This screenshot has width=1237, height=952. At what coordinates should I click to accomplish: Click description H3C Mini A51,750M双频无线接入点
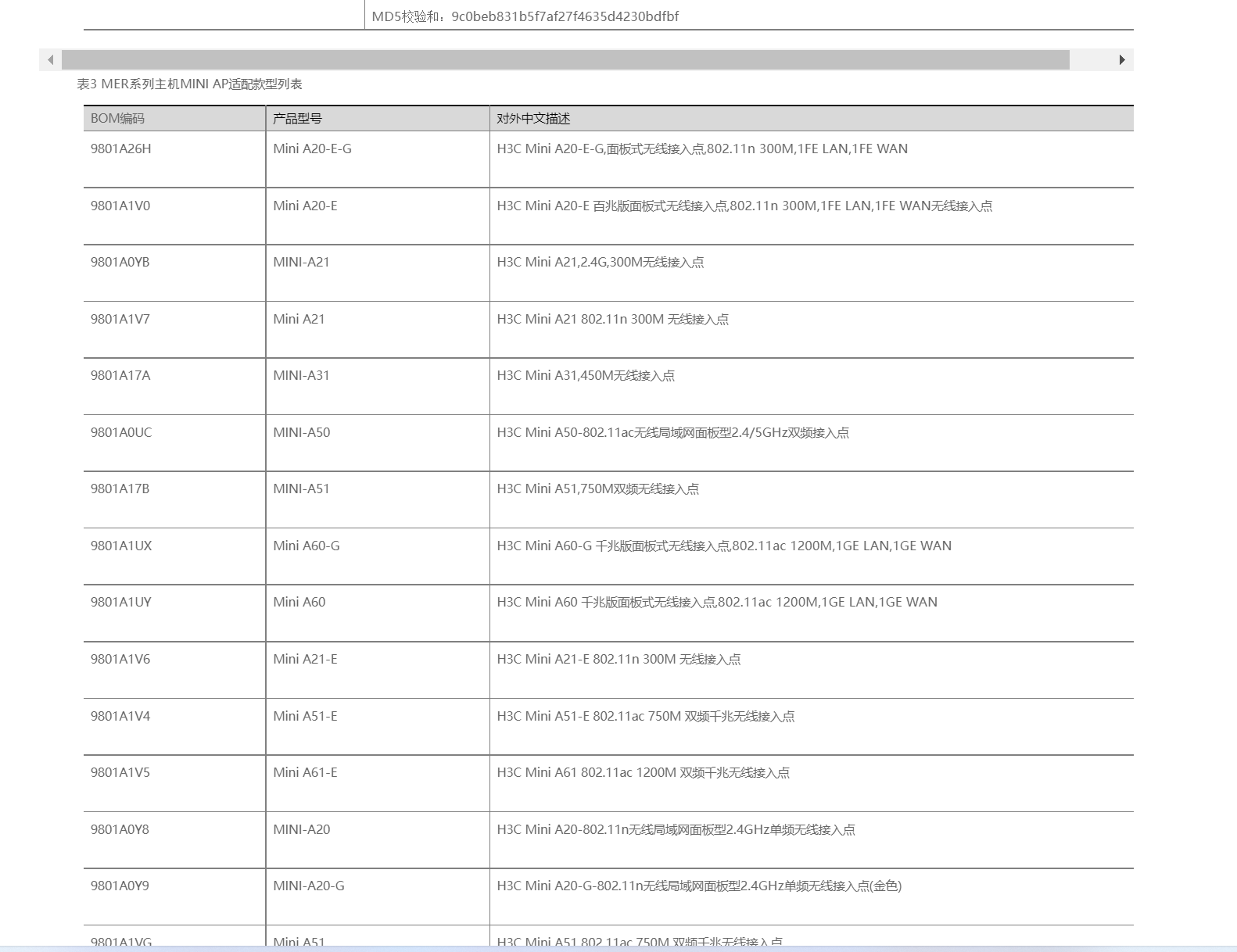[597, 489]
